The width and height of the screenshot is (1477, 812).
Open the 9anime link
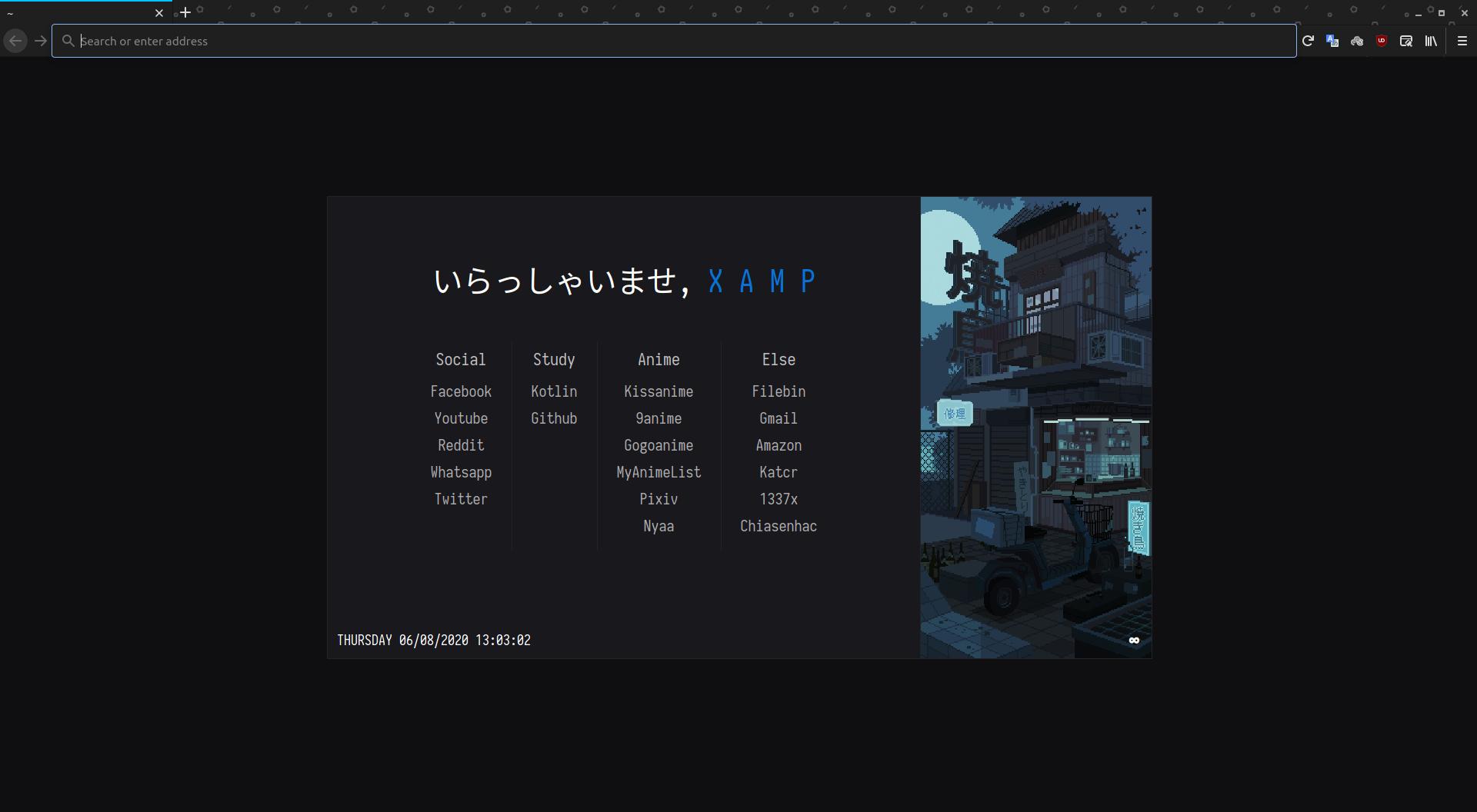pyautogui.click(x=658, y=418)
